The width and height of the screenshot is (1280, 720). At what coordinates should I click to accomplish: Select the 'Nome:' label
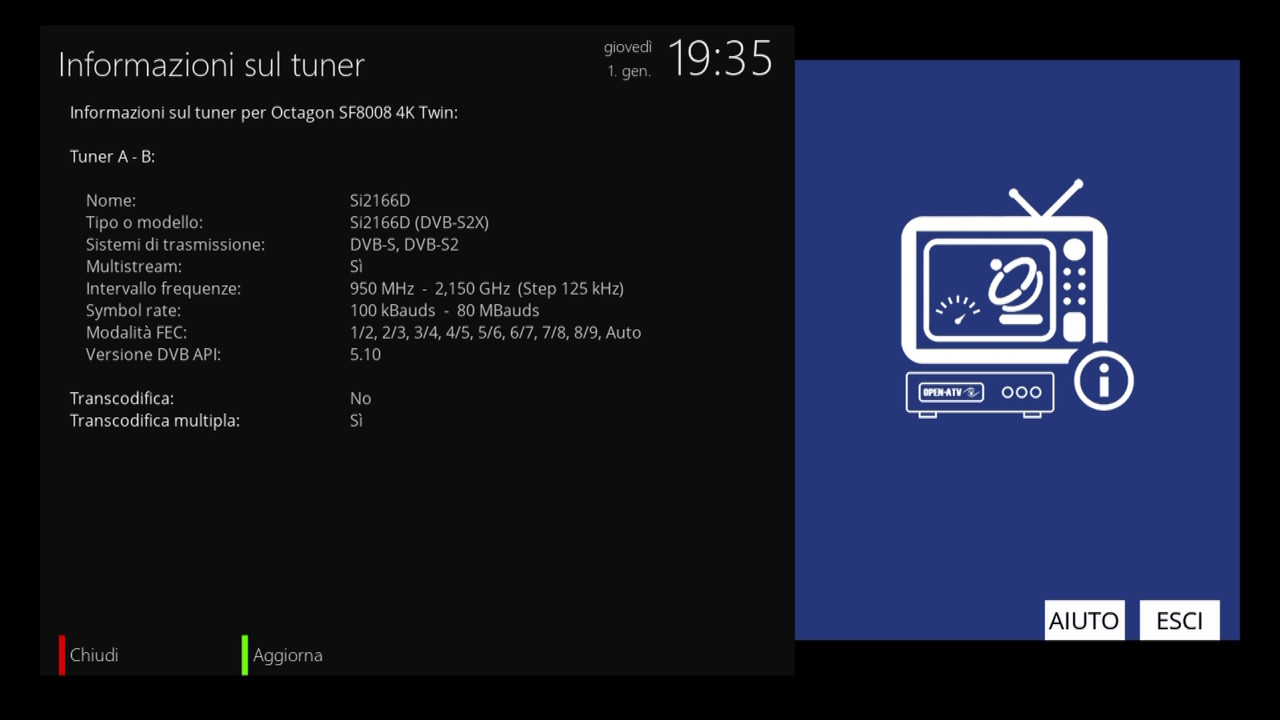click(x=111, y=201)
